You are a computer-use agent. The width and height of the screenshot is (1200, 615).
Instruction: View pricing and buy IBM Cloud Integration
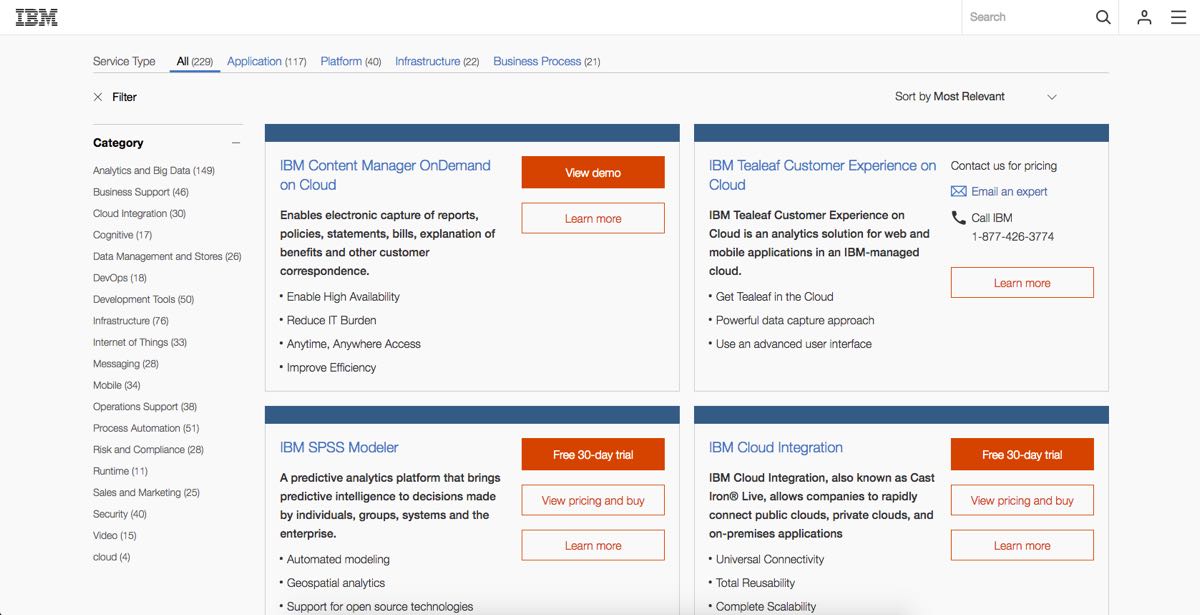1022,500
